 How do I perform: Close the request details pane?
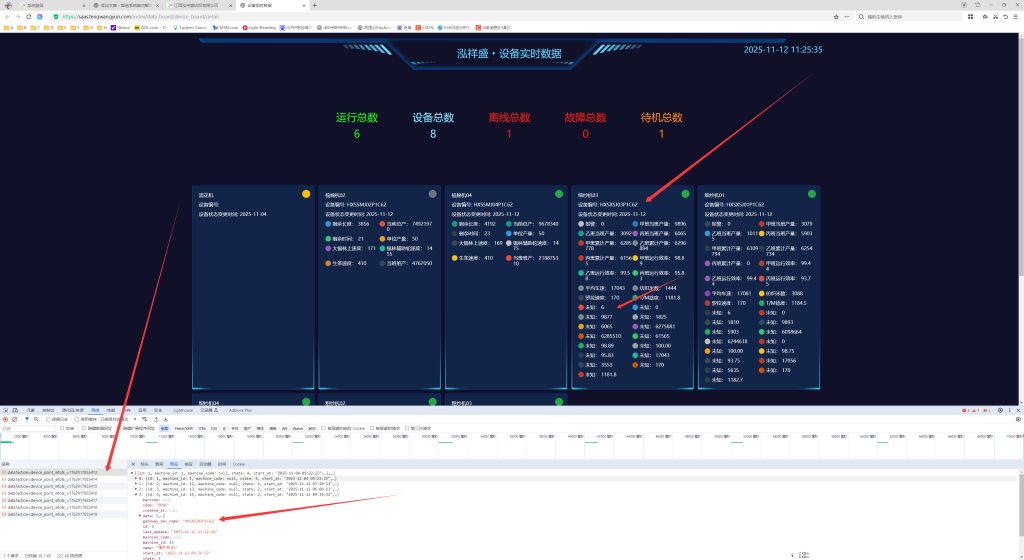pos(132,464)
